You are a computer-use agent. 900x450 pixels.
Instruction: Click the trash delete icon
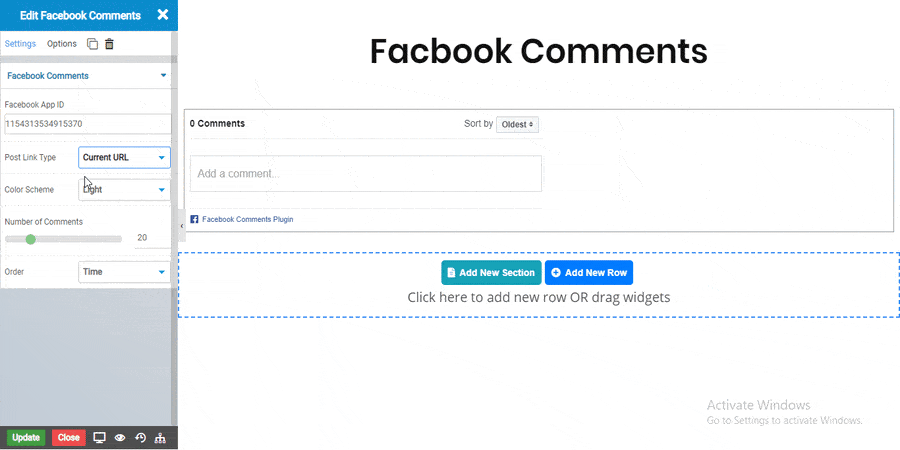click(109, 44)
